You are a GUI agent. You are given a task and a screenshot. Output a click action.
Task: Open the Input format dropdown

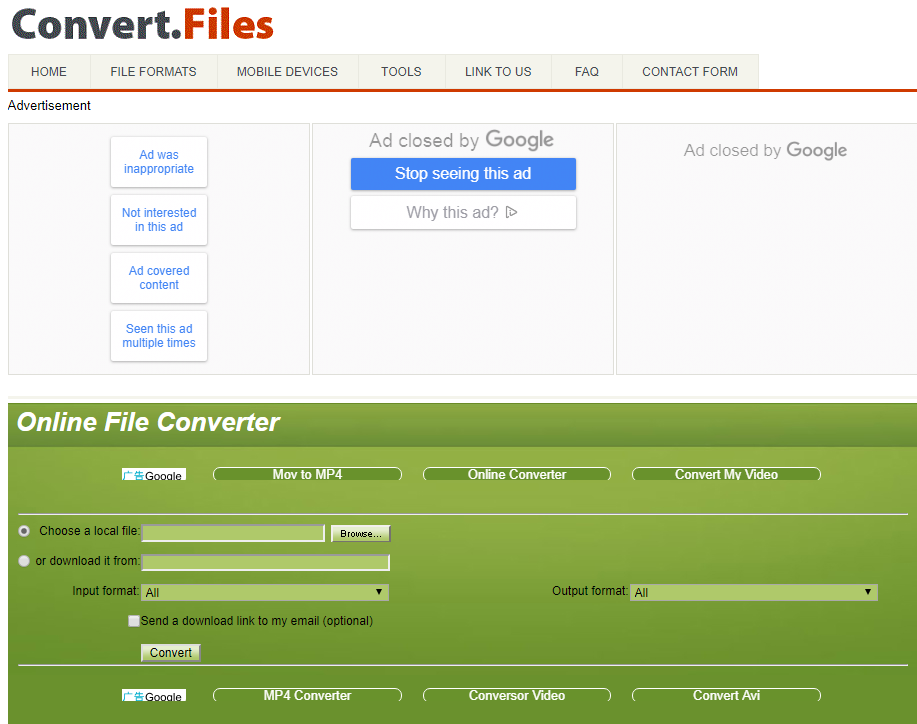click(265, 592)
